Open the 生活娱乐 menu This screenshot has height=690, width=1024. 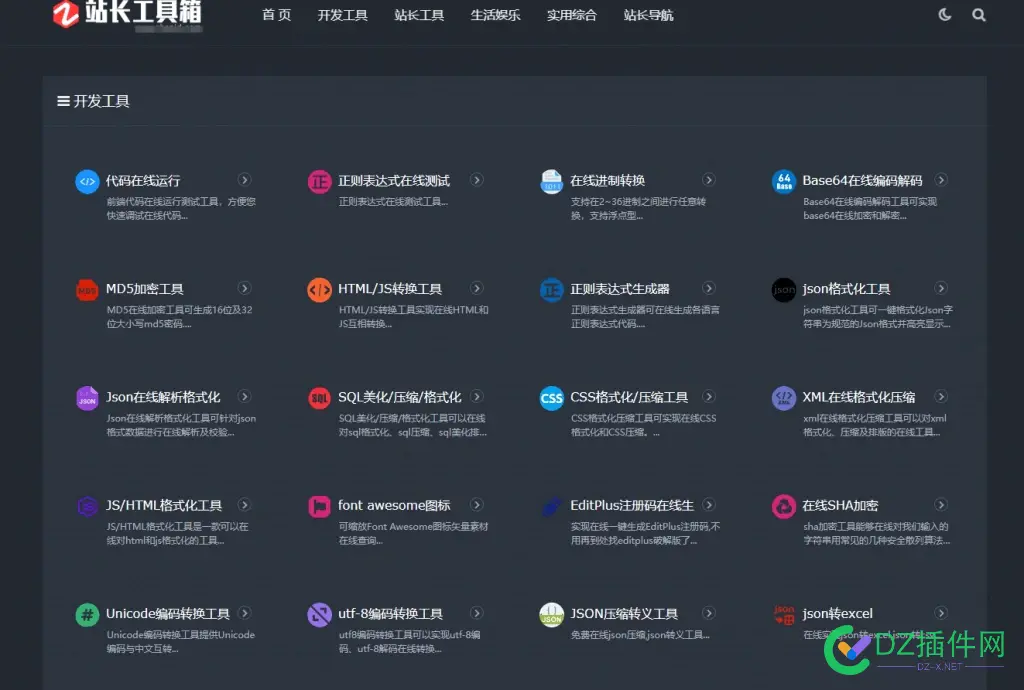495,15
